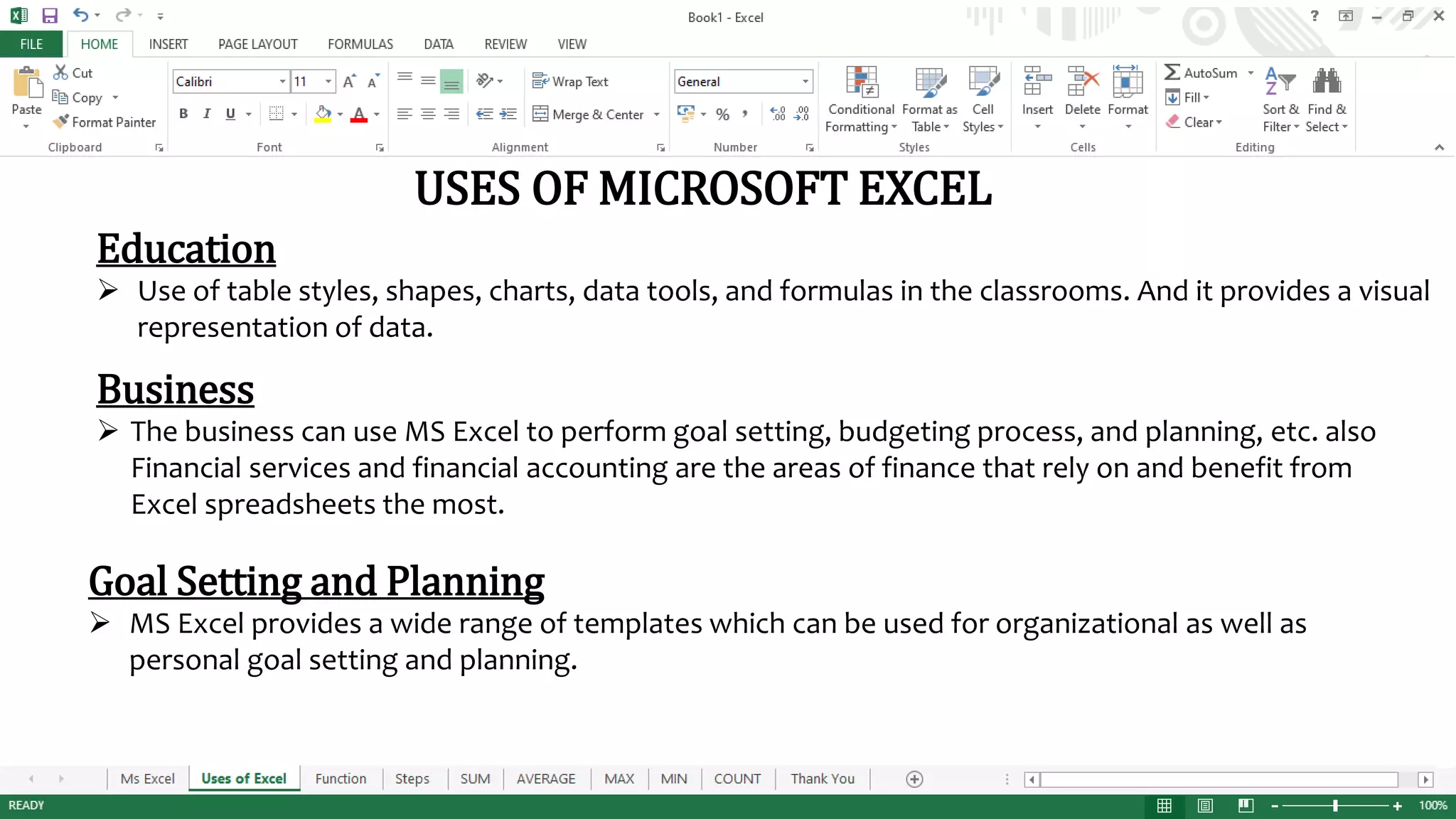This screenshot has height=819, width=1456.
Task: Open the FILE tab
Action: (31, 44)
